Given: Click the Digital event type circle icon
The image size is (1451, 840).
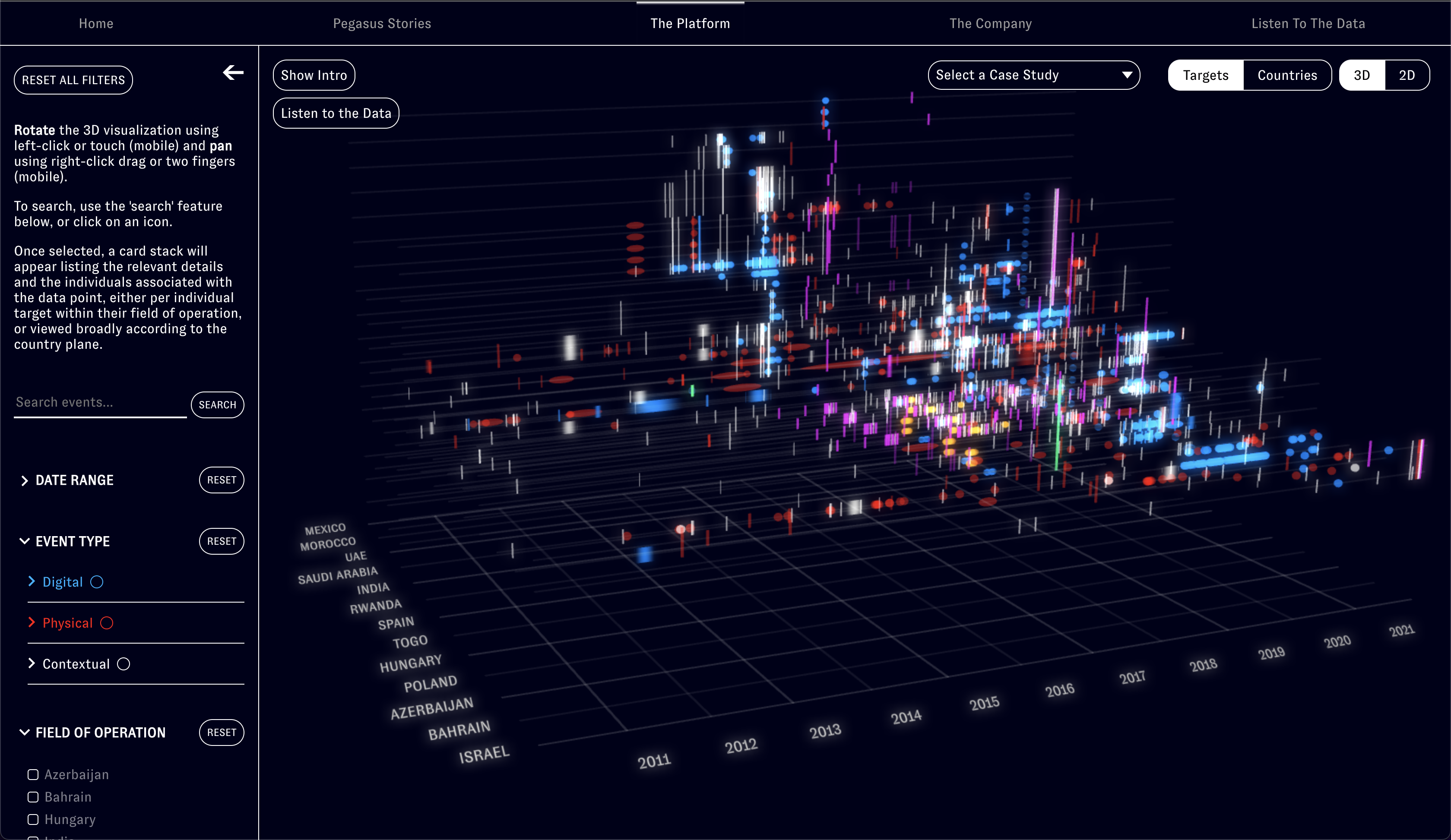Looking at the screenshot, I should [97, 582].
